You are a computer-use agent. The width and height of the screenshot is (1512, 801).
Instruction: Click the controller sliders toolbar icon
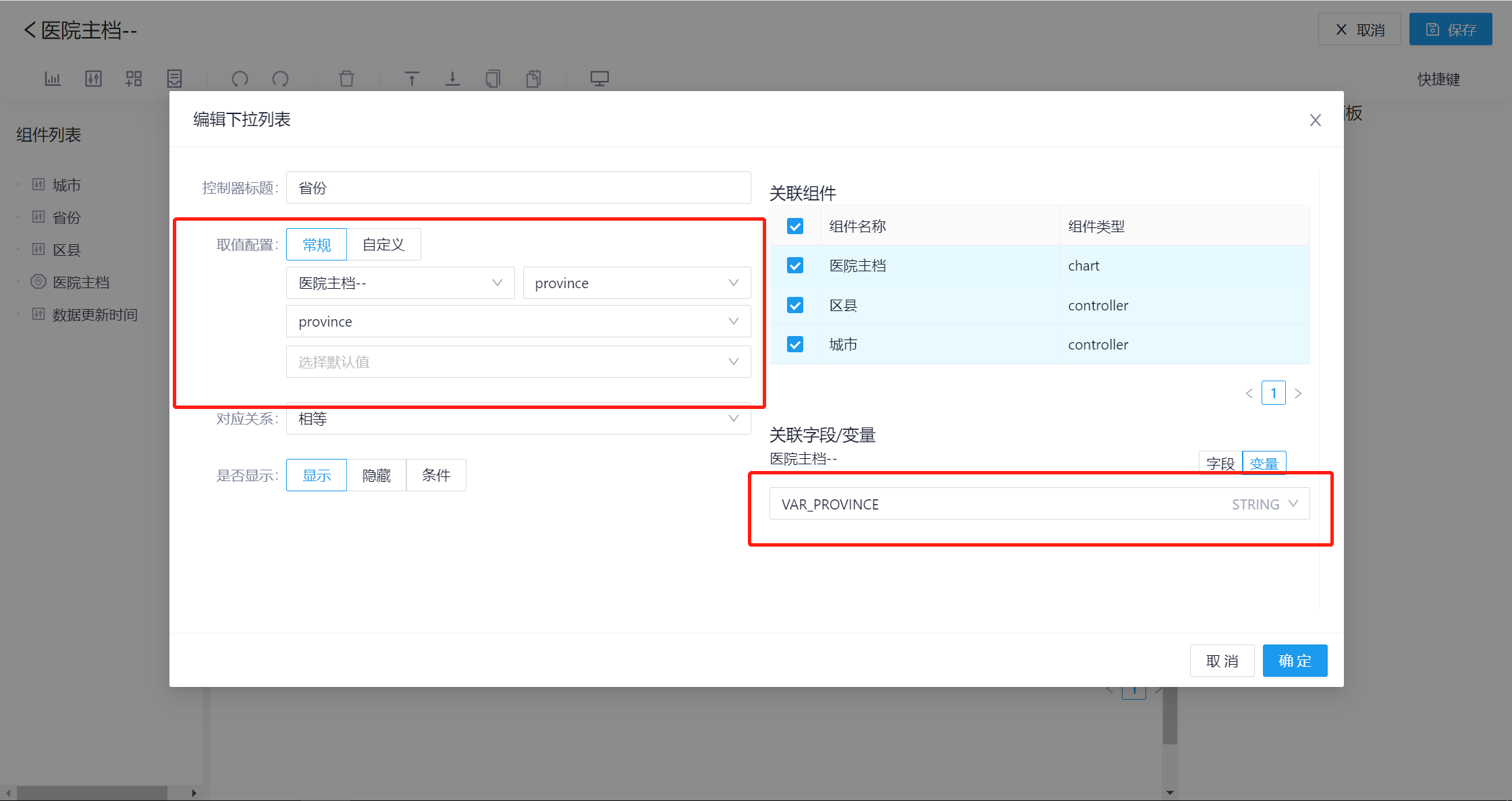pyautogui.click(x=93, y=79)
